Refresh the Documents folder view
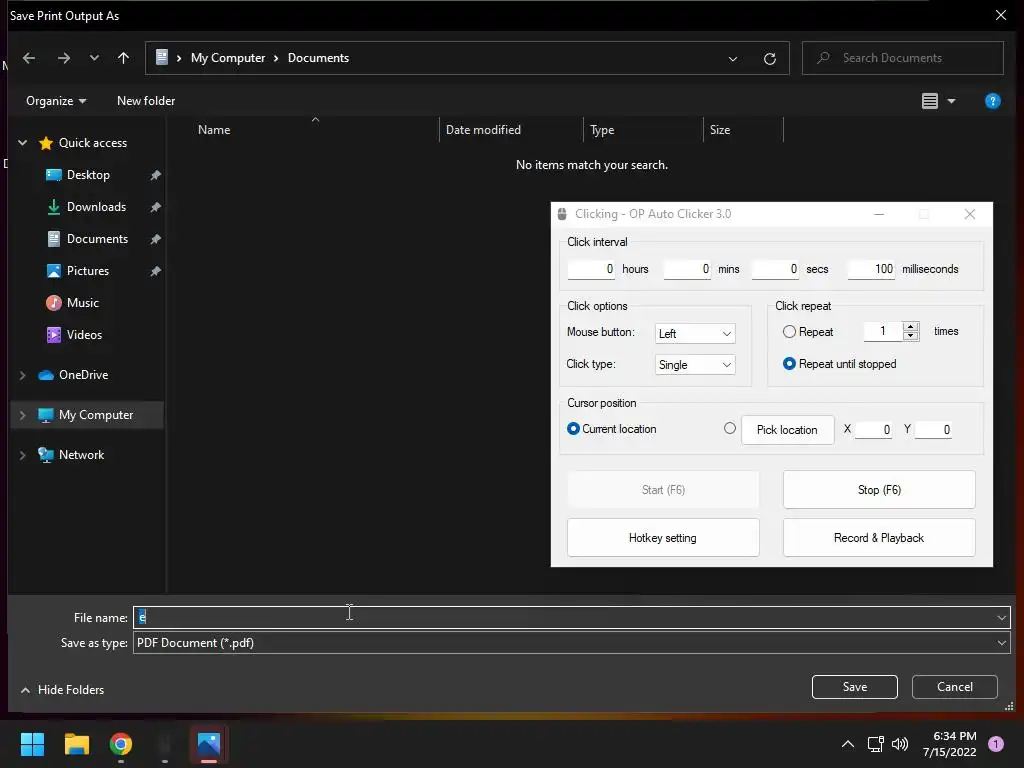The image size is (1024, 768). 770,59
